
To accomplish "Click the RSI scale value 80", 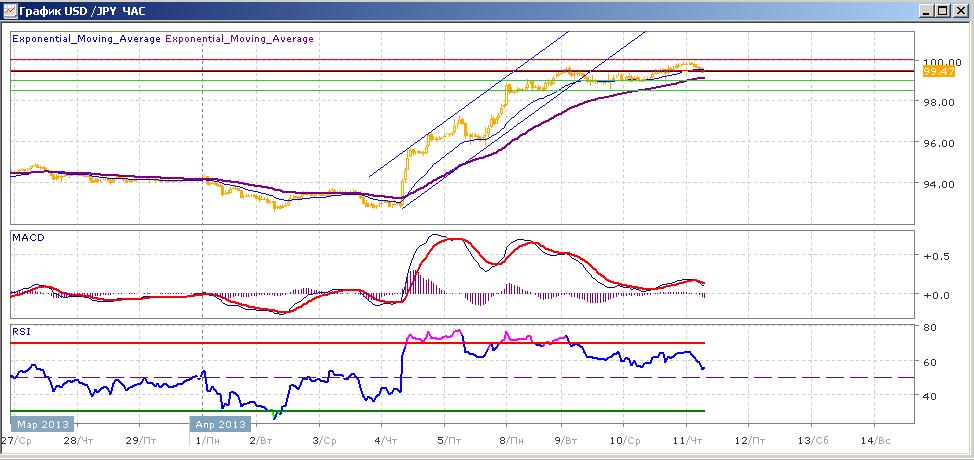I will tap(930, 327).
